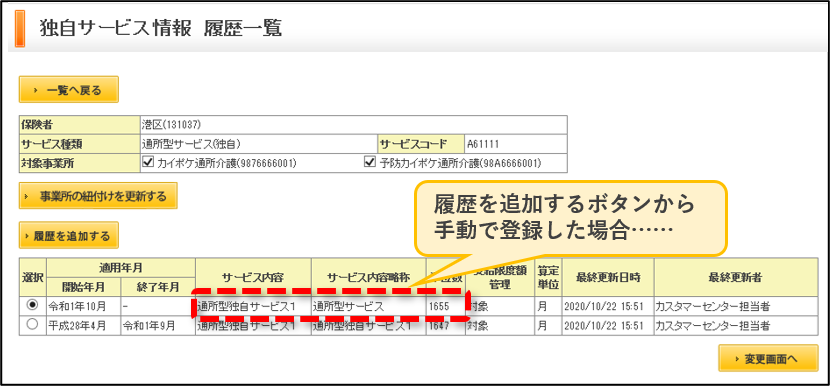Screen dimensions: 830x386
Task: Click the 履歴を追加する button
Action: pos(69,236)
